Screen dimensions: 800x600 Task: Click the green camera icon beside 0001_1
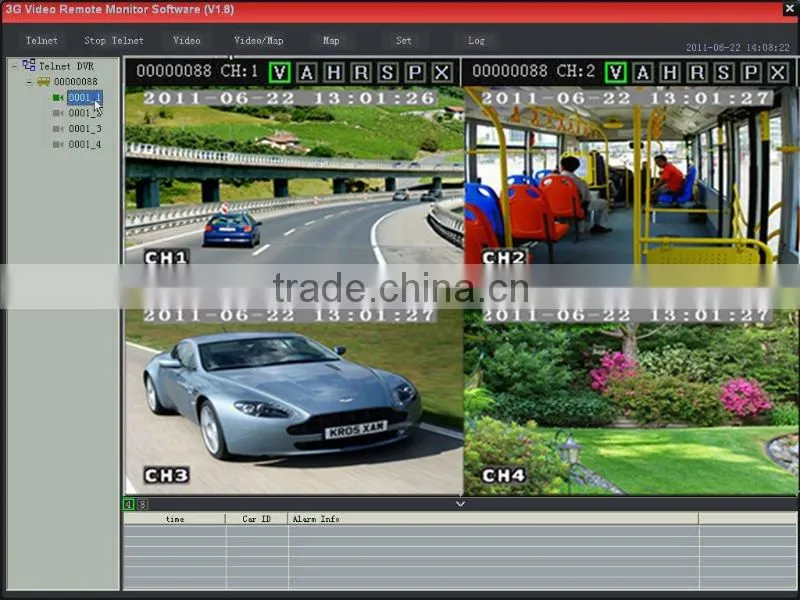coord(58,97)
